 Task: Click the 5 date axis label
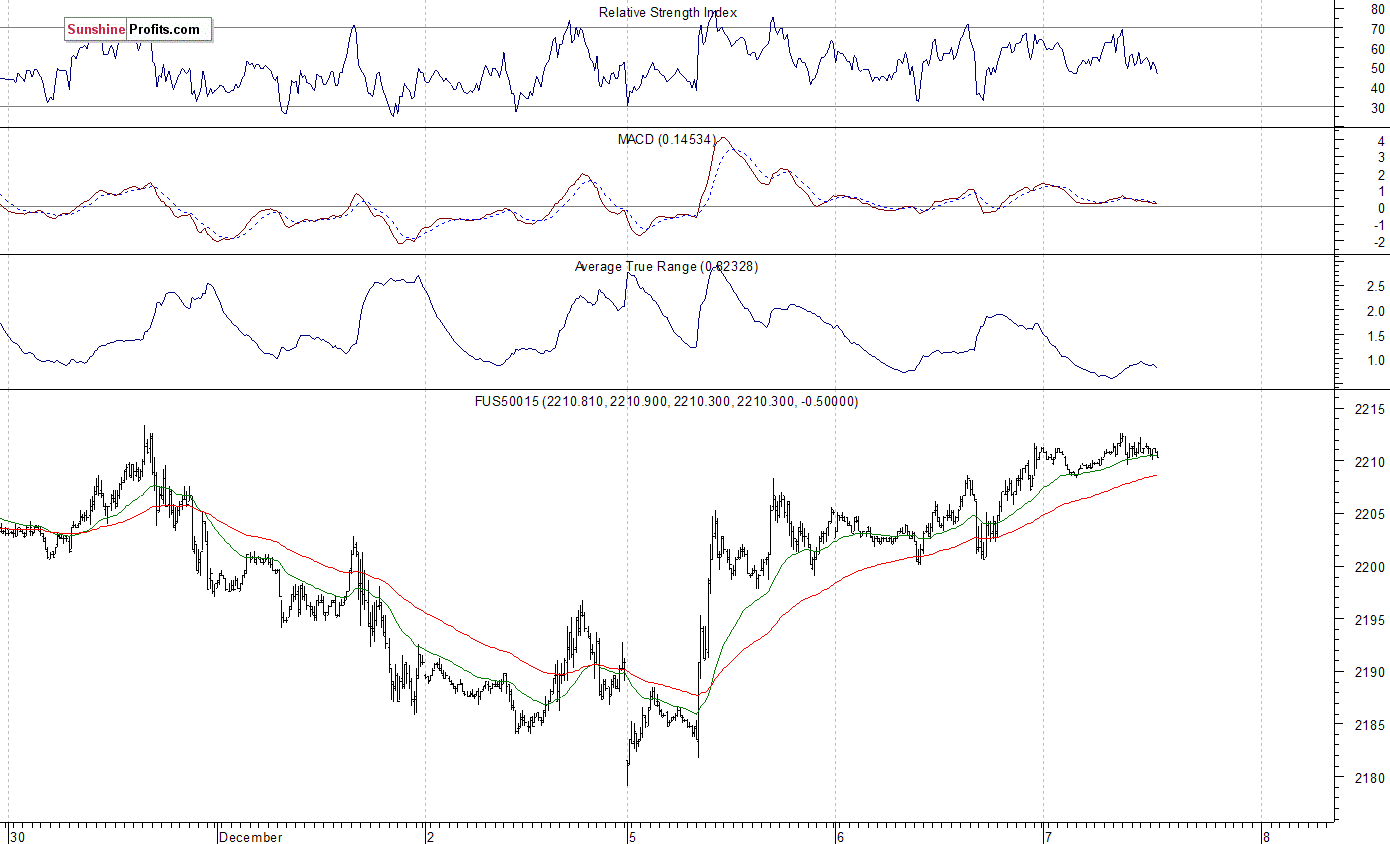[634, 837]
